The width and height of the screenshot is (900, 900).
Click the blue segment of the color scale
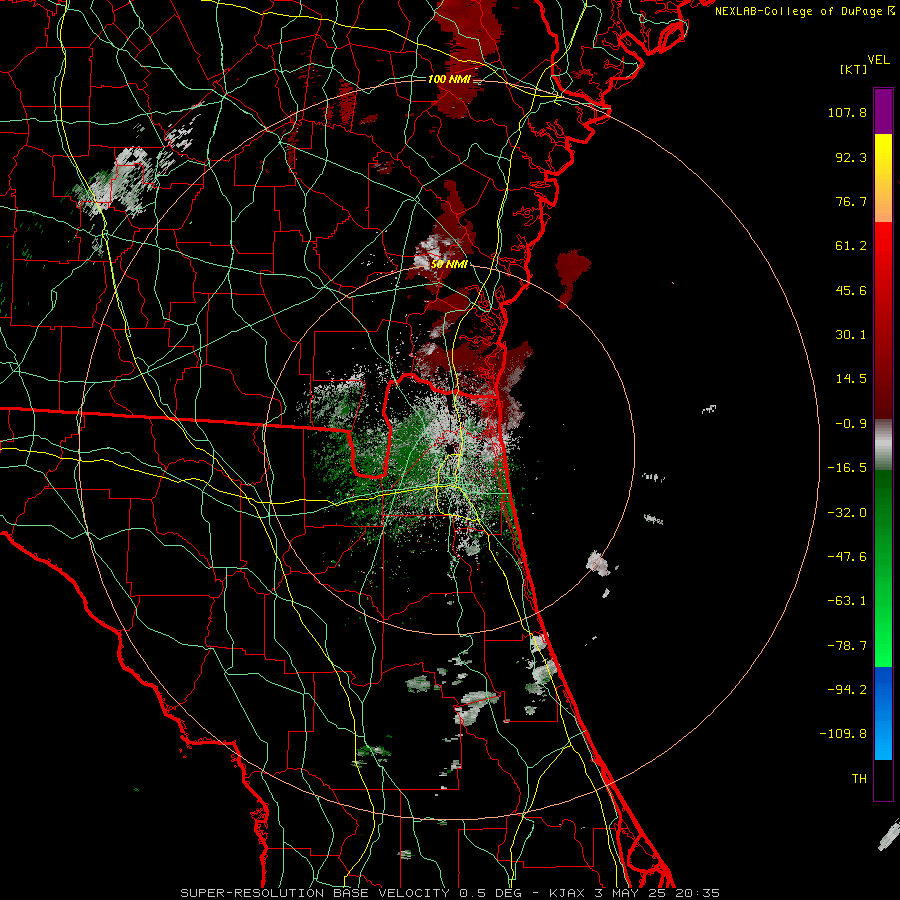coord(883,713)
